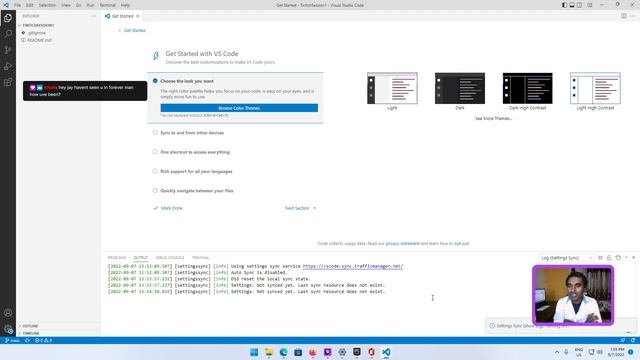
Task: Open the Terminal menu
Action: [x=108, y=5]
